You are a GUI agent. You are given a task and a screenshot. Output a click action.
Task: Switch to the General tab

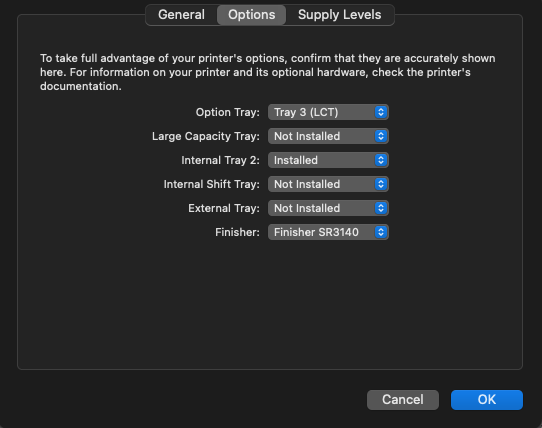tap(181, 15)
